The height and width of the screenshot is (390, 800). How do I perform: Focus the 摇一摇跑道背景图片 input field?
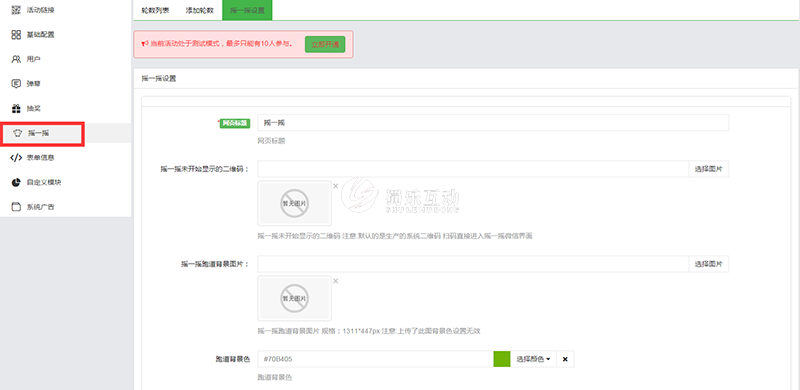click(473, 264)
